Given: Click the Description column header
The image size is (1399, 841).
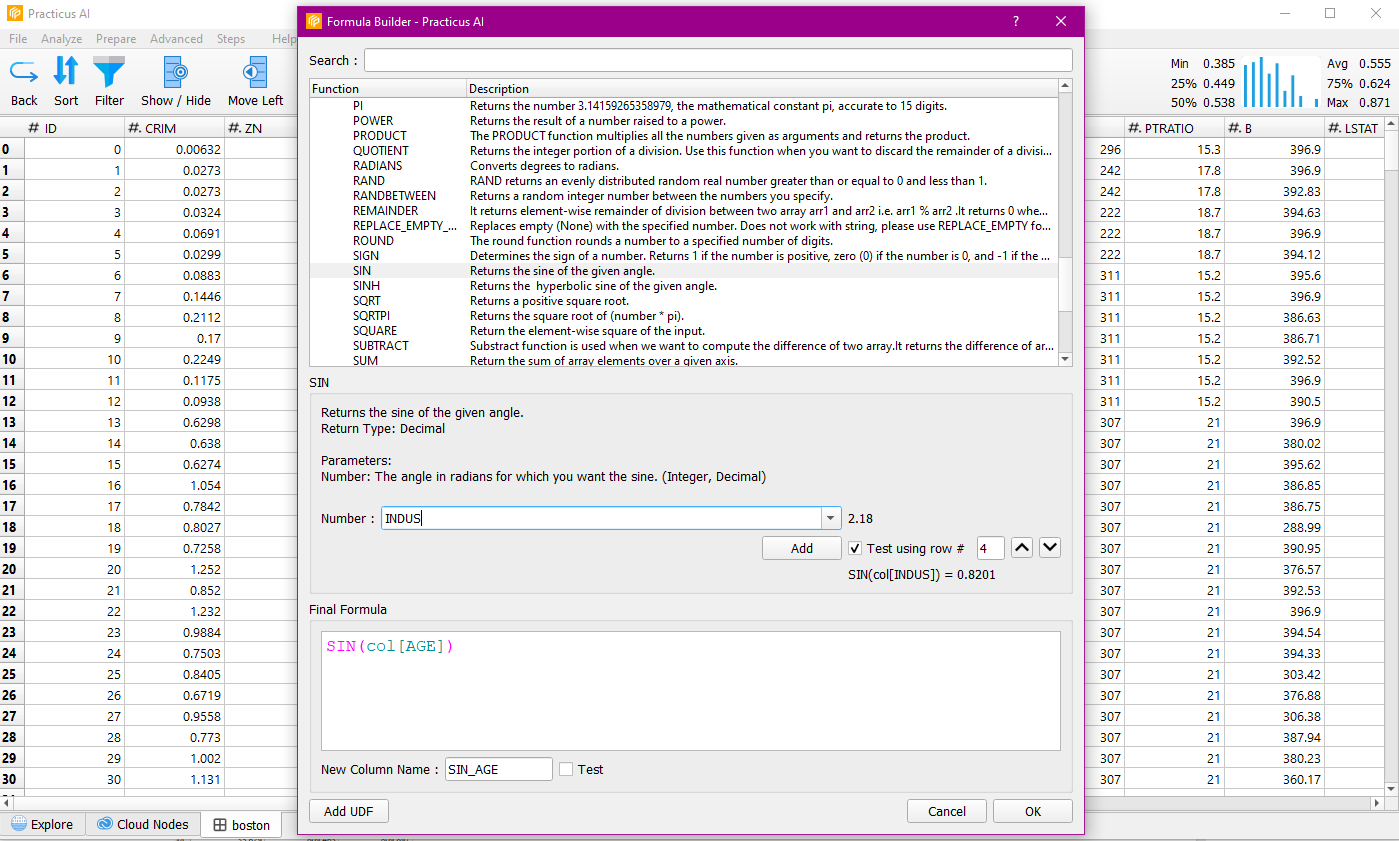Looking at the screenshot, I should click(762, 88).
